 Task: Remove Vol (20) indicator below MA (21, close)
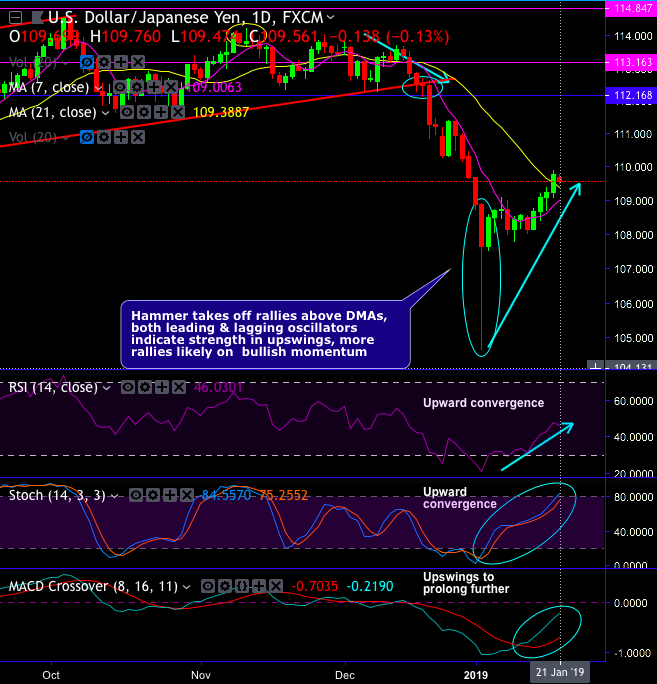coord(138,138)
